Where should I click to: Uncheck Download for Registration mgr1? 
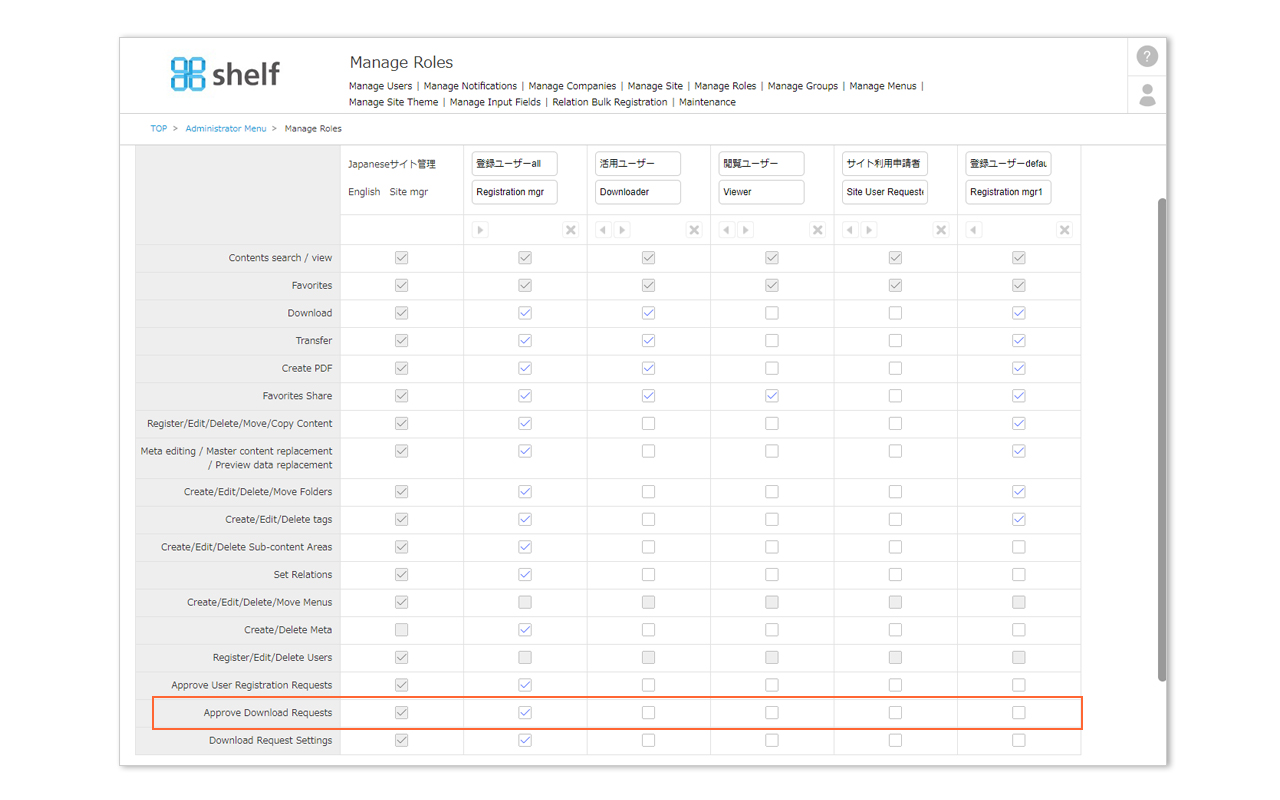pos(1018,313)
